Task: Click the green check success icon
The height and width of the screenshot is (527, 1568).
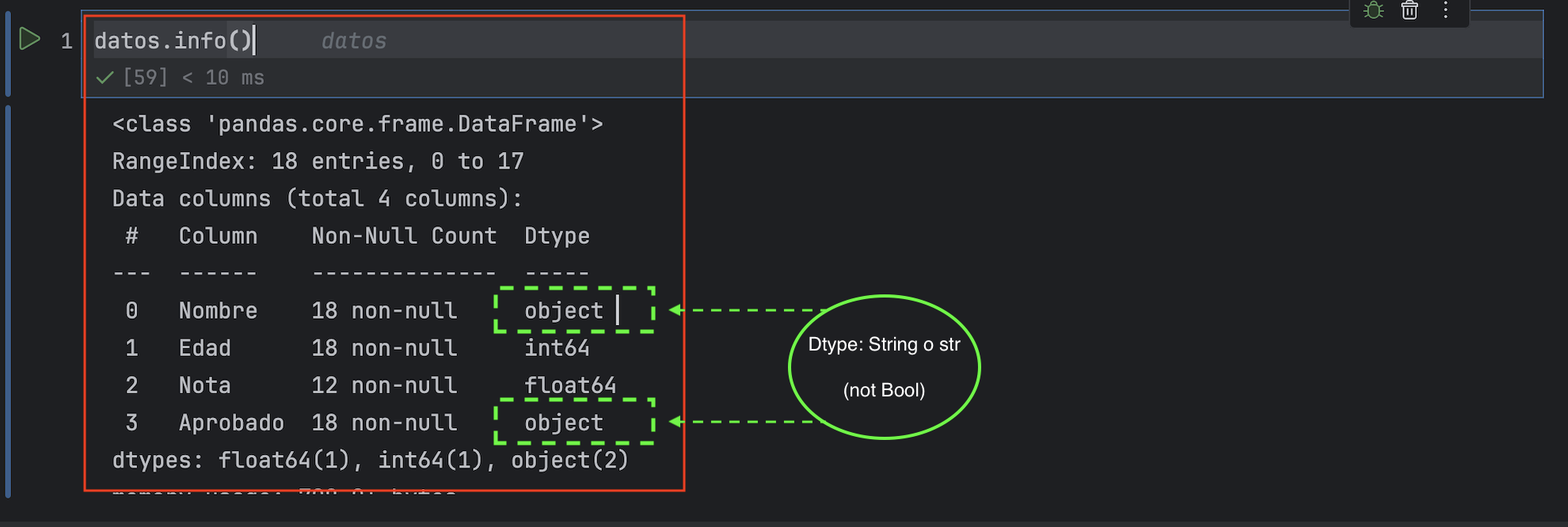Action: click(x=105, y=78)
